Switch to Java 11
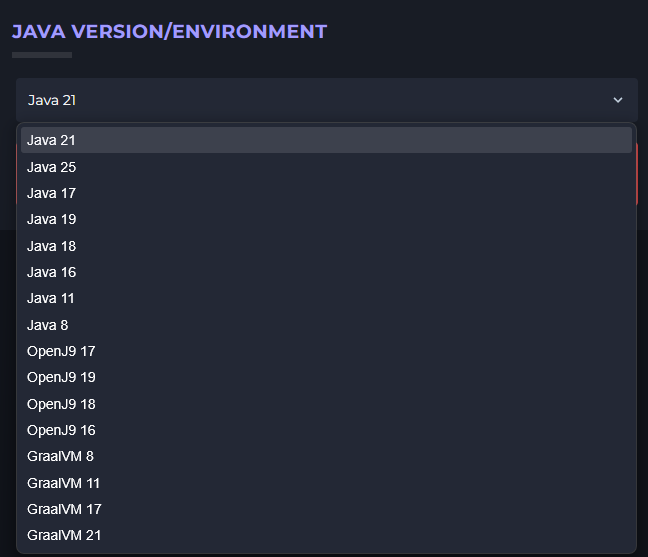The height and width of the screenshot is (557, 648). [52, 298]
